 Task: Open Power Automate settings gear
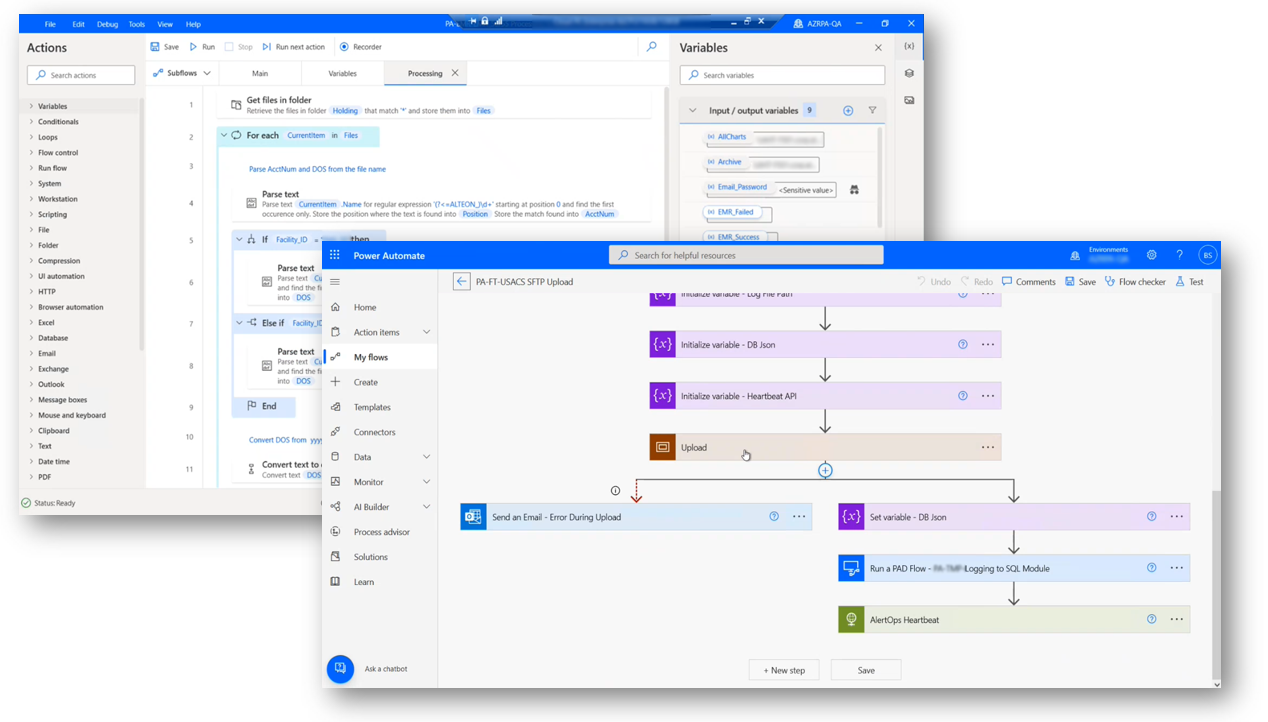(1152, 255)
